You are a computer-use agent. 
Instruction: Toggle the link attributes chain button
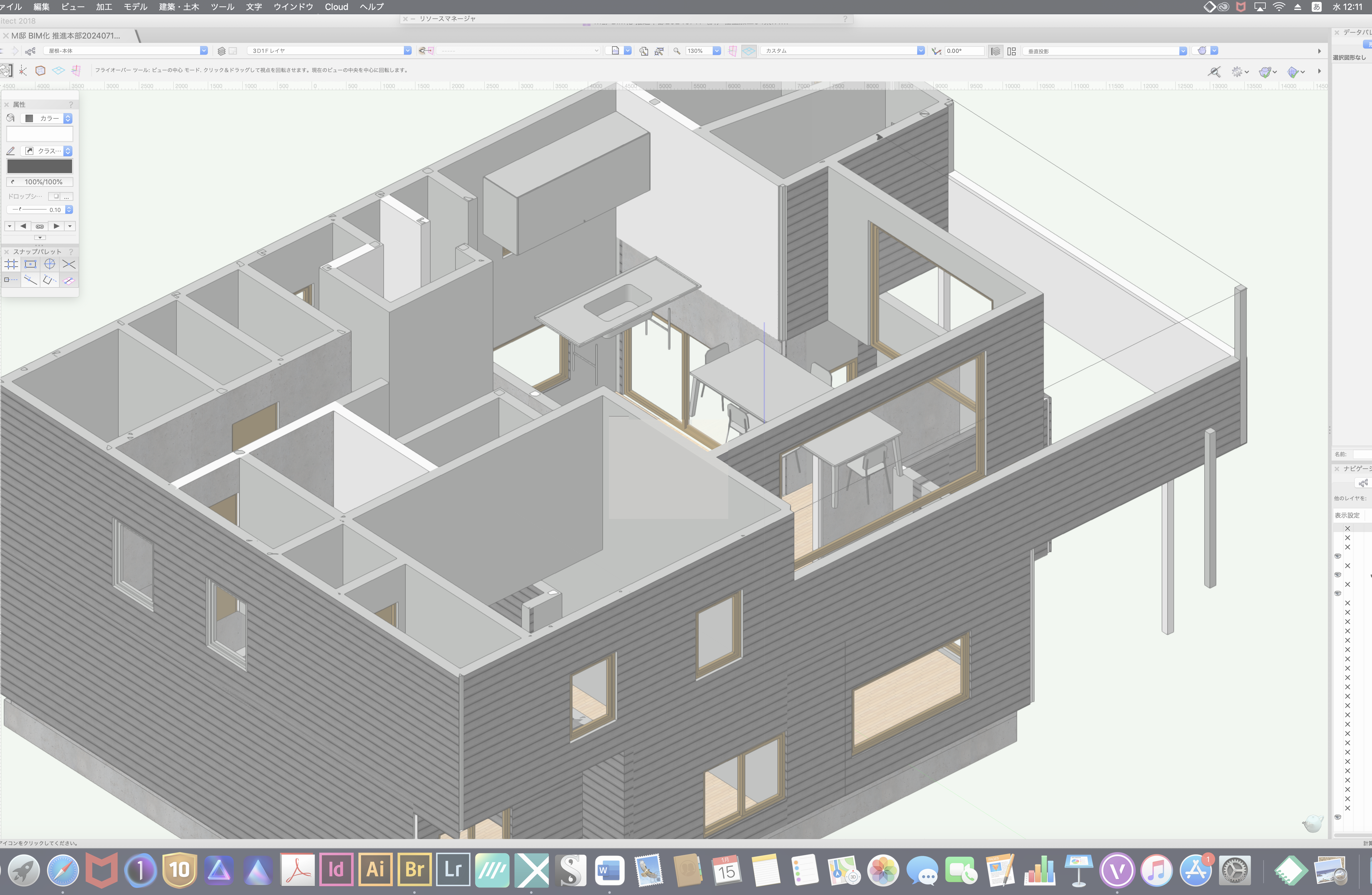tap(40, 226)
